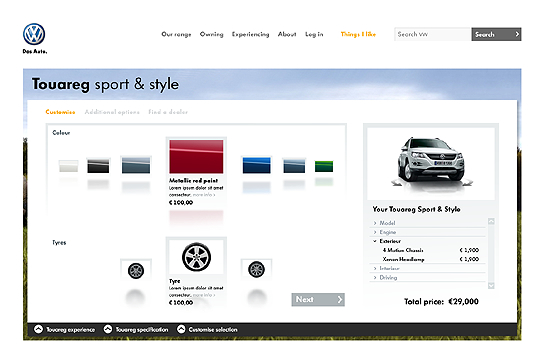Open the Experiencing menu
The width and height of the screenshot is (544, 363).
point(250,34)
